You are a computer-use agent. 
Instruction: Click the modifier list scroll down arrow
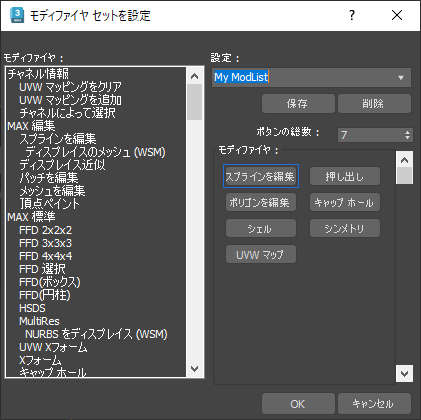tap(194, 369)
